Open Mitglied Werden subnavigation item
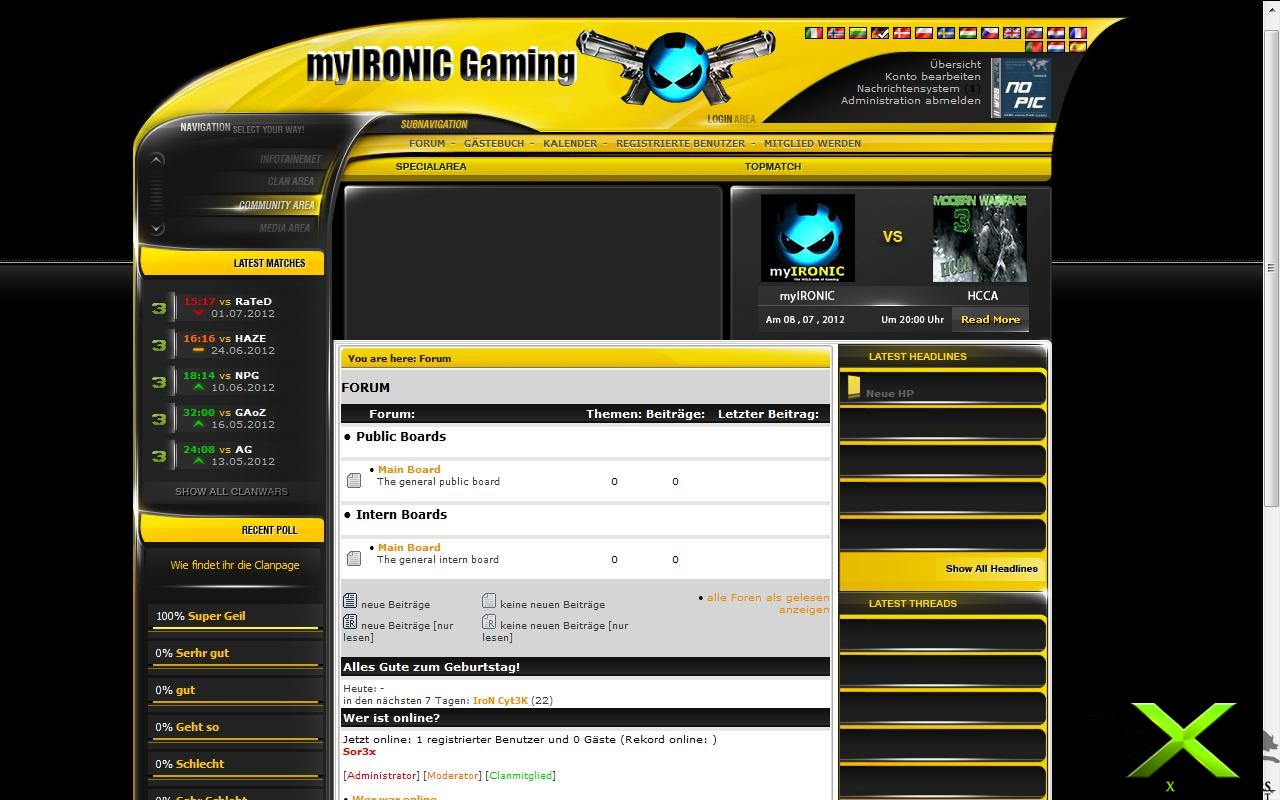The width and height of the screenshot is (1280, 800). click(x=812, y=143)
